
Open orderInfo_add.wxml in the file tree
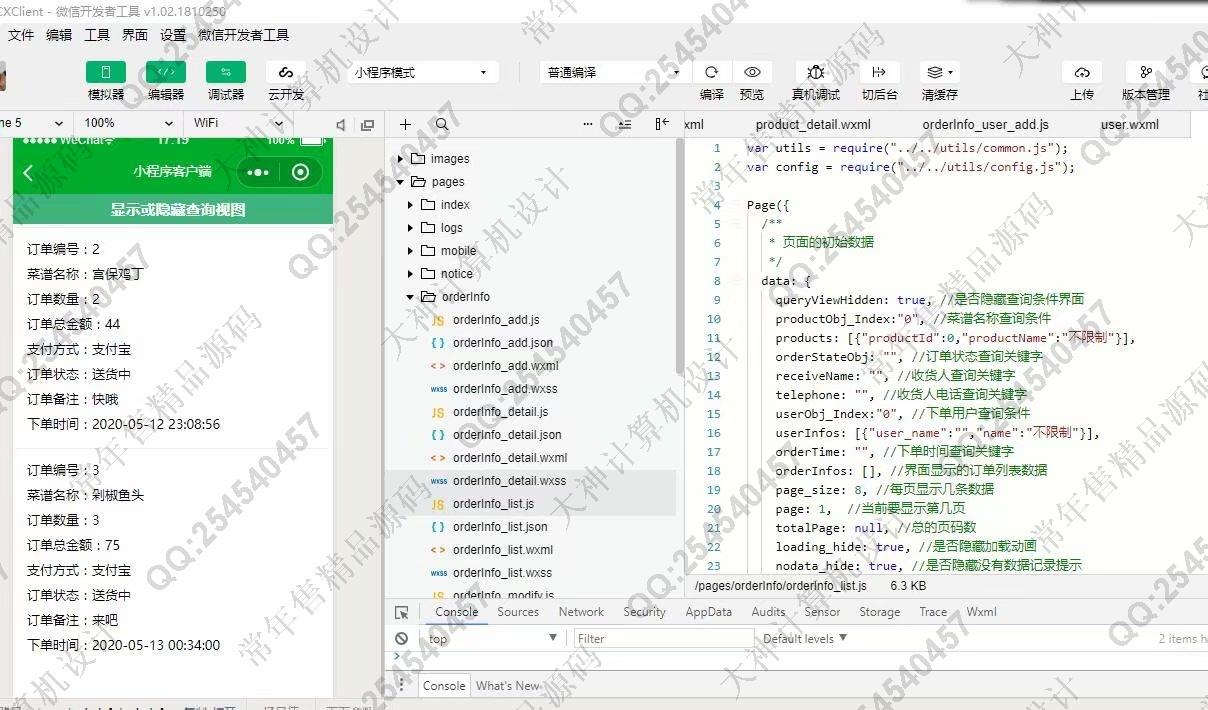[x=505, y=366]
